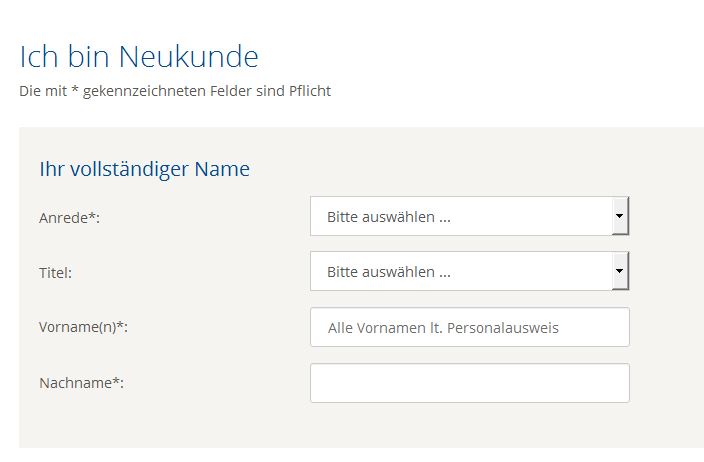Click the Vorname(n) input field

pyautogui.click(x=470, y=327)
